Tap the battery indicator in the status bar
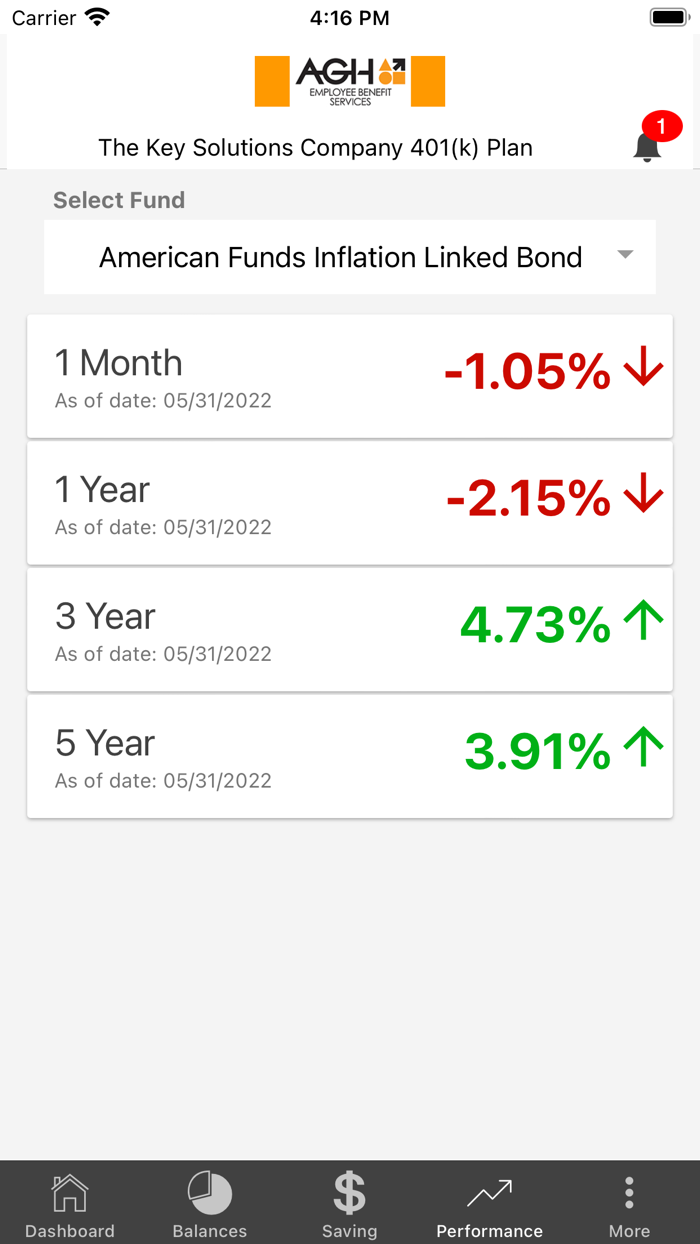 [x=668, y=16]
